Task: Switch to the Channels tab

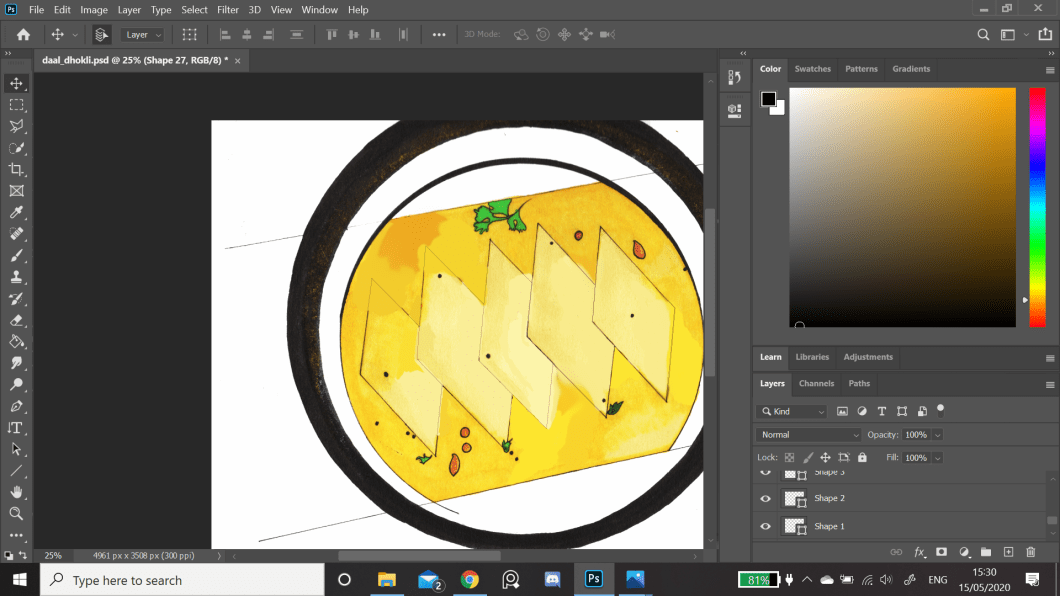Action: pyautogui.click(x=816, y=383)
